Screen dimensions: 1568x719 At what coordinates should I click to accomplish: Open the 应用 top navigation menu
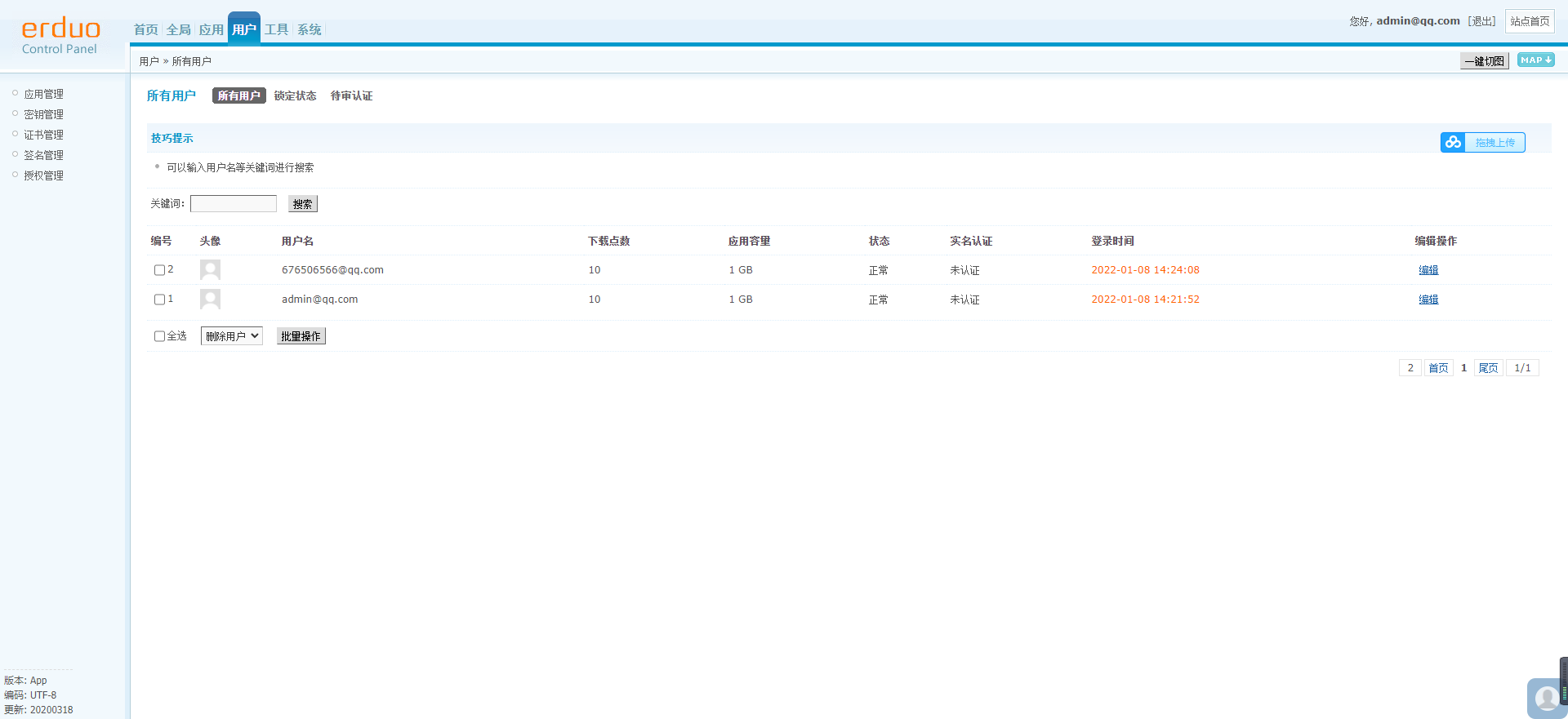(x=211, y=30)
